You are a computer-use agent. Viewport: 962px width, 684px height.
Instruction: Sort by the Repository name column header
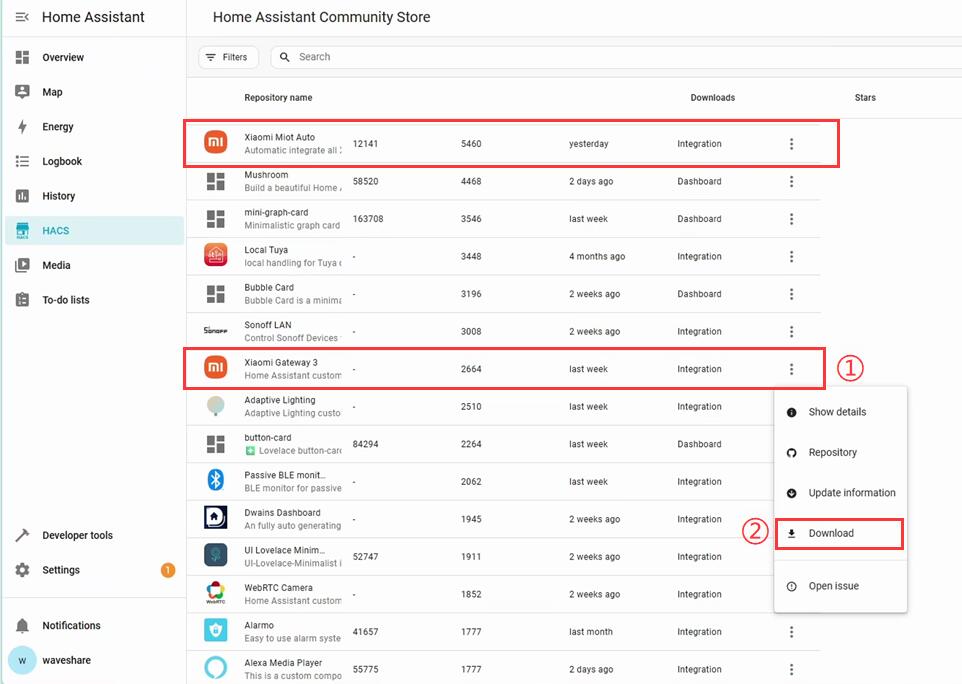tap(278, 98)
